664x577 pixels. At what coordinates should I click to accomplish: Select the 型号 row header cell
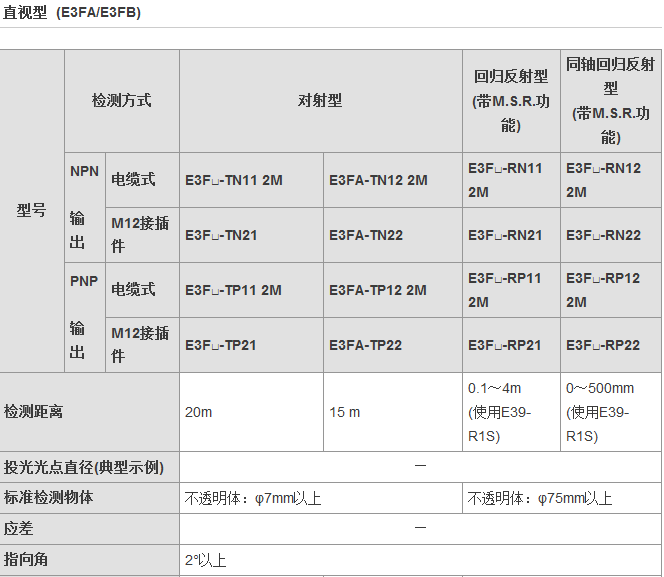coord(31,211)
